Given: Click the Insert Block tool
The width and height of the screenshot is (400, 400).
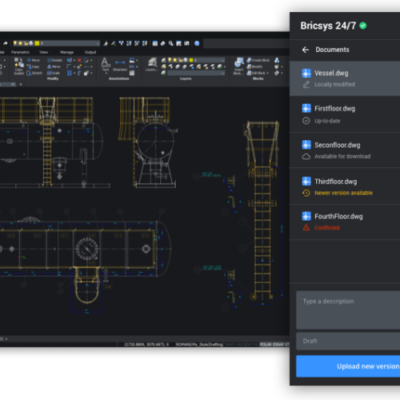Looking at the screenshot, I should click(x=239, y=66).
